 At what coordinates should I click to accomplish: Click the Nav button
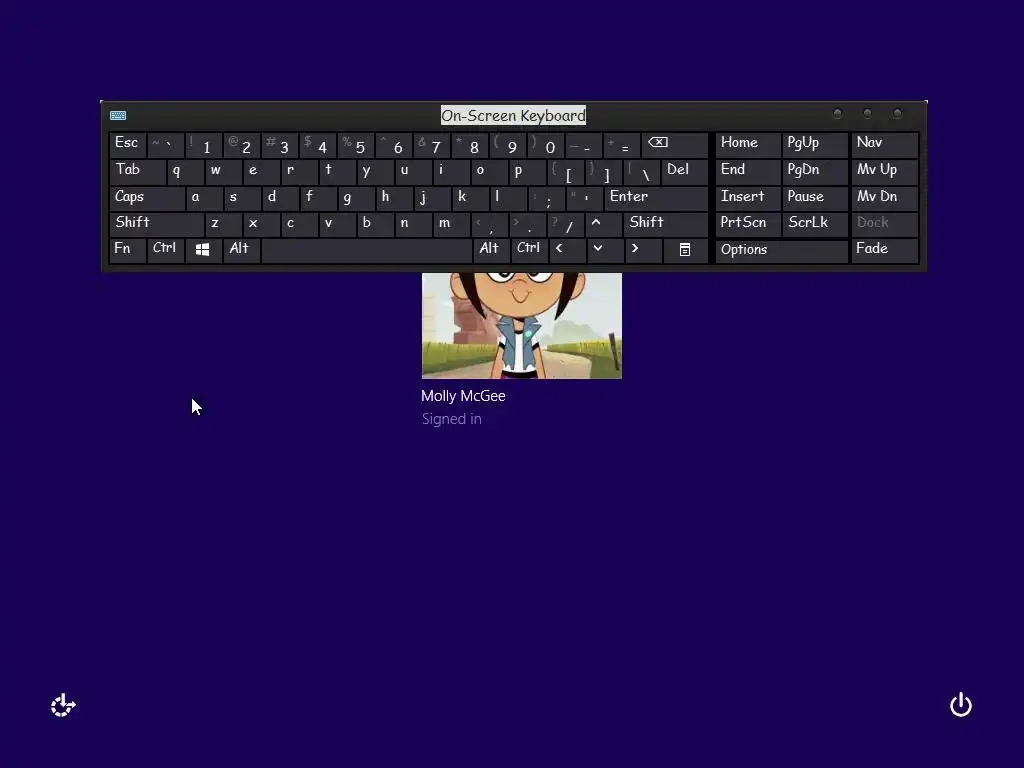pos(884,144)
